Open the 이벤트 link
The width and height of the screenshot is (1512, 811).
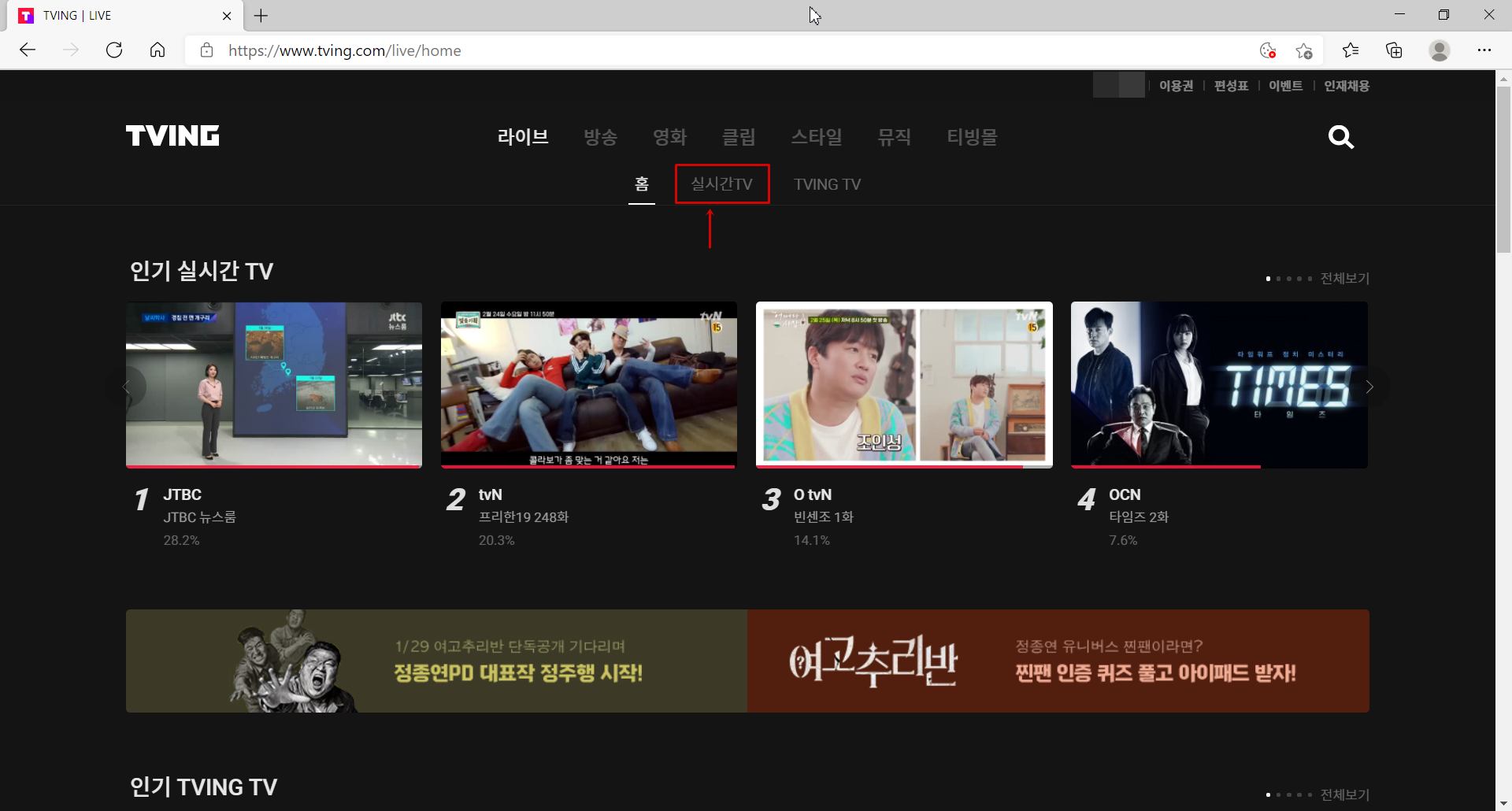pyautogui.click(x=1285, y=86)
